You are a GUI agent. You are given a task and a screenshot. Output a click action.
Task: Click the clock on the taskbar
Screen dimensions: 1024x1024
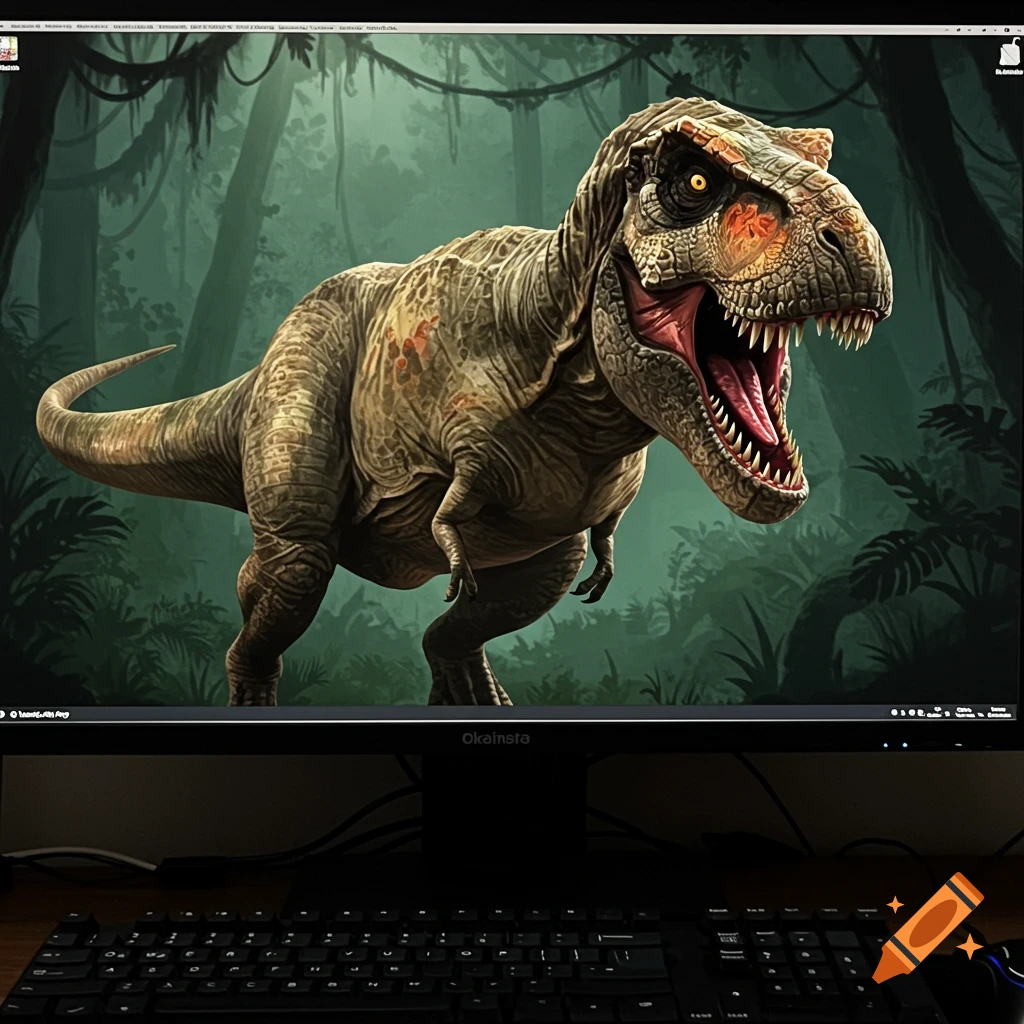click(x=968, y=712)
